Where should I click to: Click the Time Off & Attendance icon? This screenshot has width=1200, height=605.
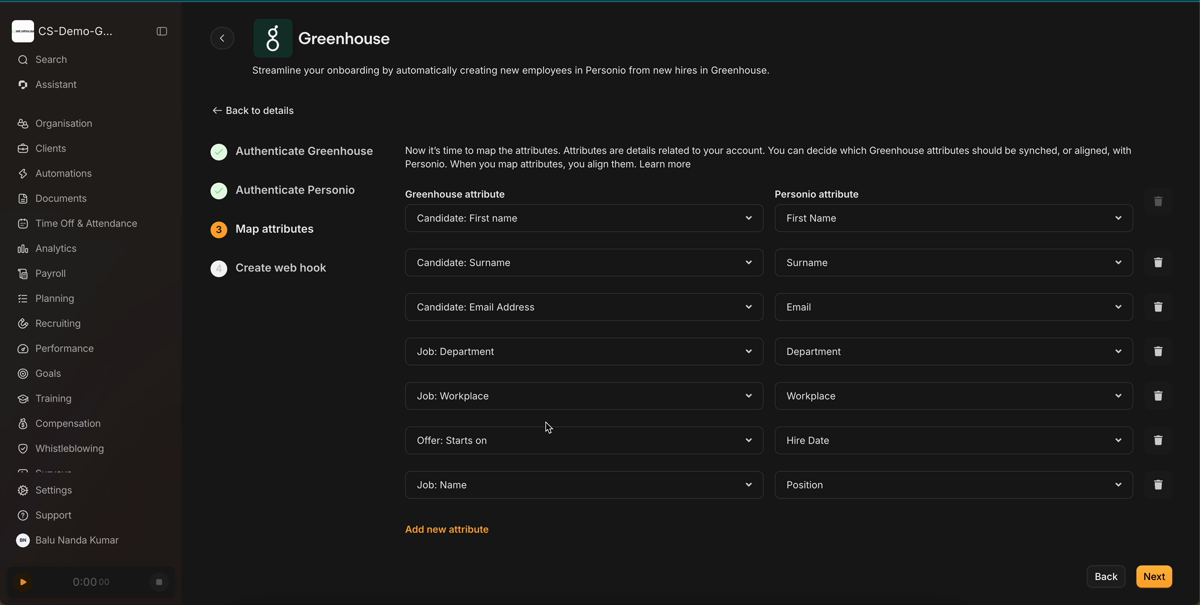23,224
